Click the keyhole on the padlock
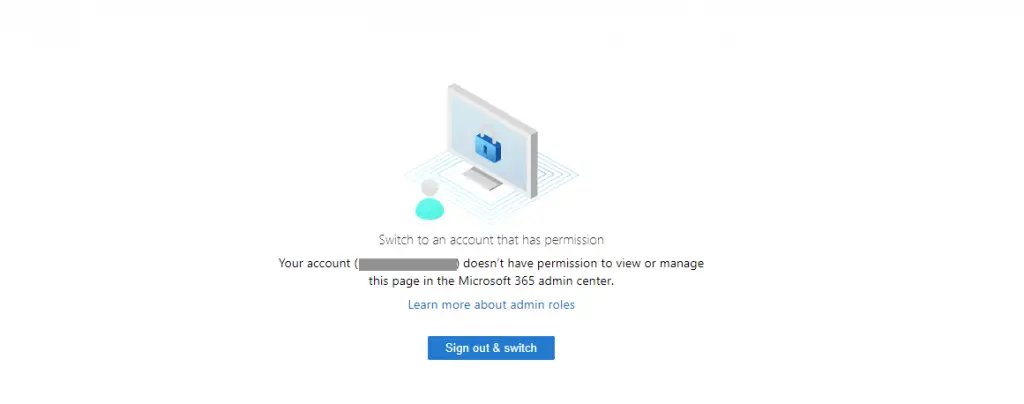This screenshot has height=404, width=1024. click(485, 149)
